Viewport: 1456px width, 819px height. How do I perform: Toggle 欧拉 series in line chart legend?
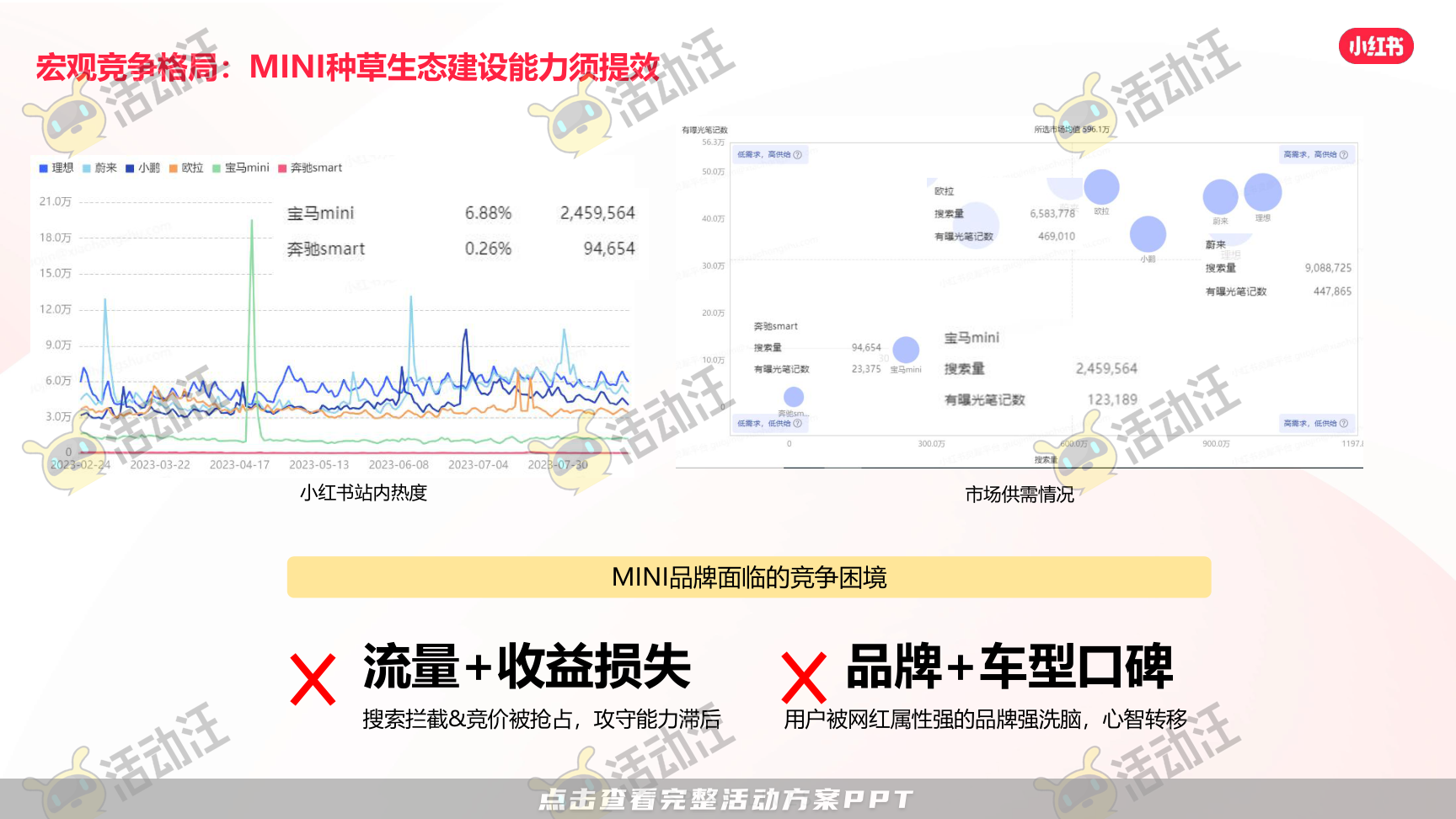pos(186,168)
